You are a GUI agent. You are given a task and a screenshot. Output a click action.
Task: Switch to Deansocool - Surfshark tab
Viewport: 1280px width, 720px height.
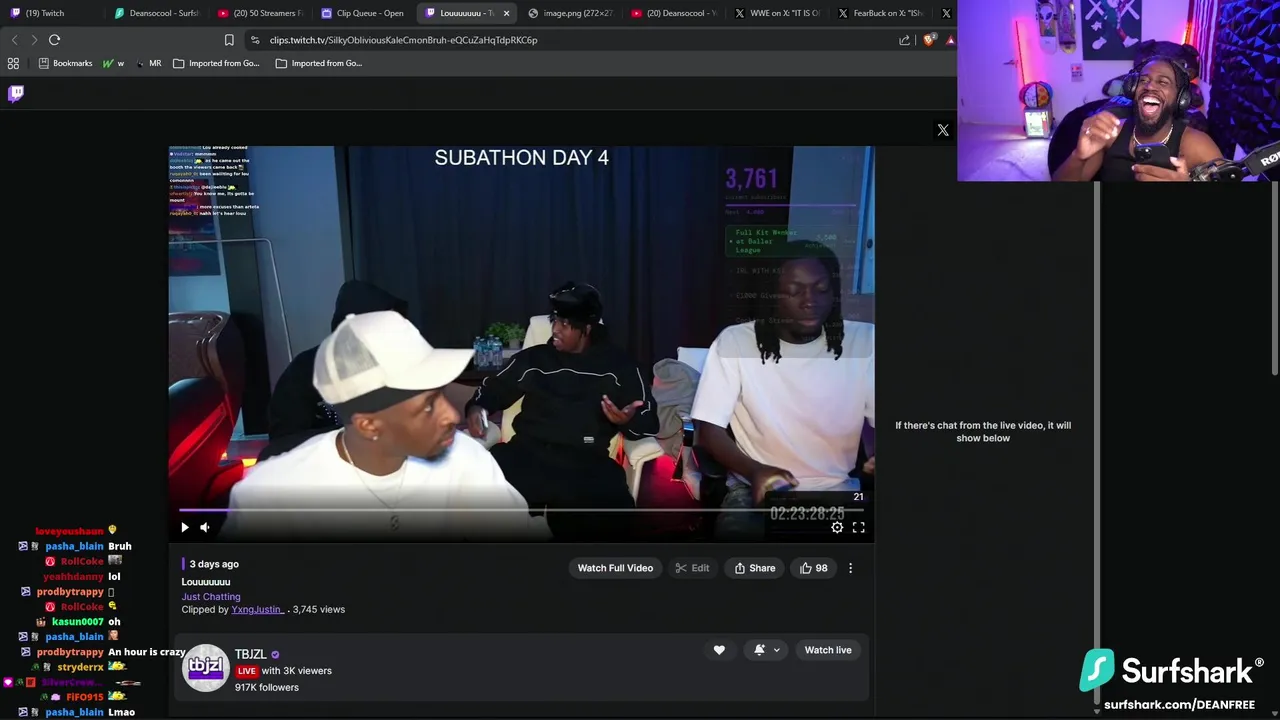155,13
